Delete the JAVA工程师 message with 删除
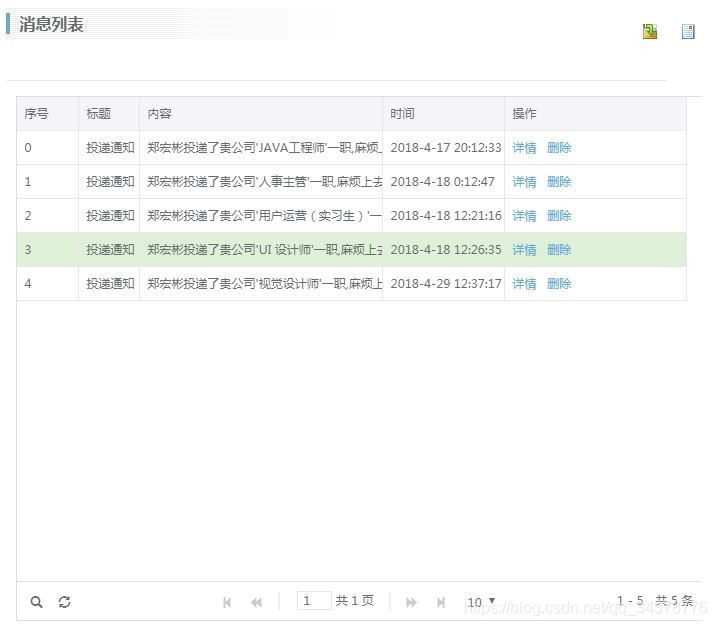717x626 pixels. tap(559, 148)
